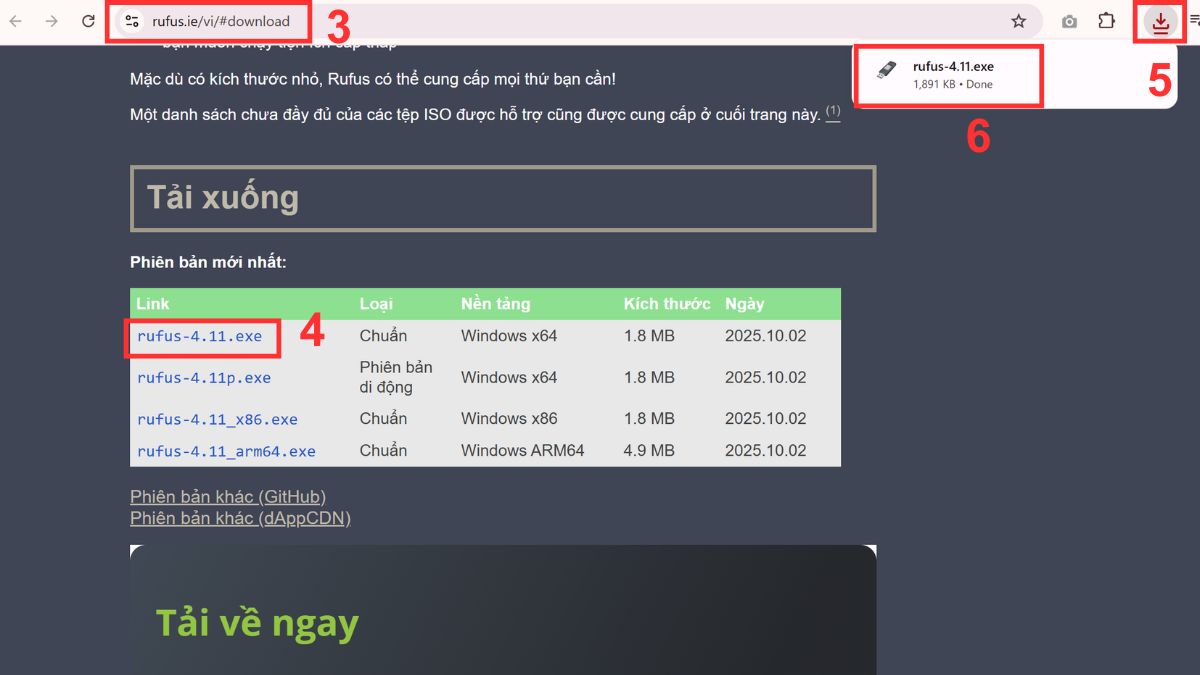Open Phiên bản khác (GitHub) link
The image size is (1200, 675).
(228, 497)
